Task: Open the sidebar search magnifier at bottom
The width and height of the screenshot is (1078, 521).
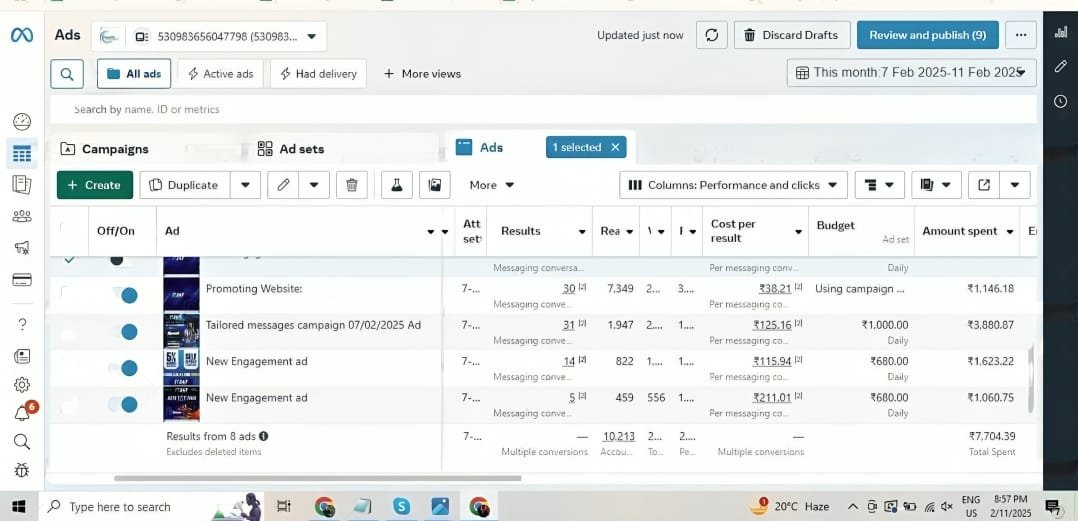Action: 22,441
